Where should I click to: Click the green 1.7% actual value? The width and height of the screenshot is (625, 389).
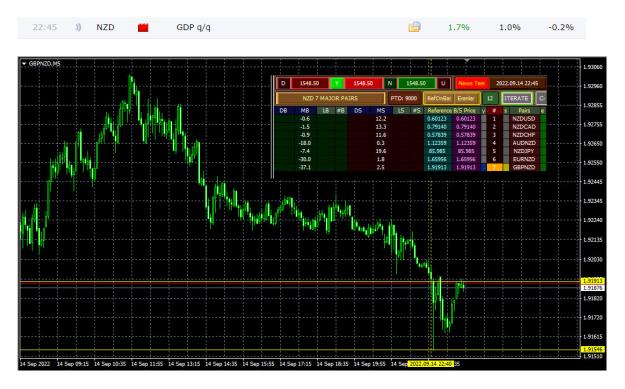point(458,27)
